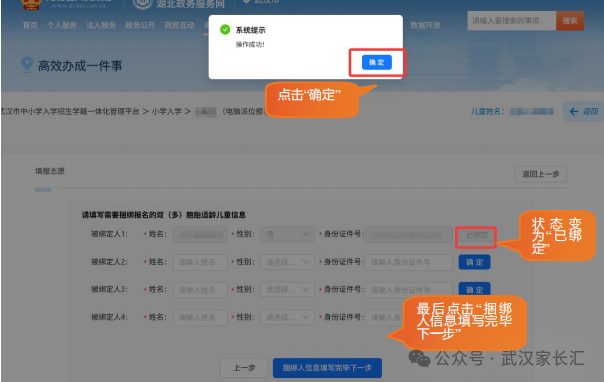The width and height of the screenshot is (604, 382).
Task: Expand the 性别 dropdown for 被绑定人4
Action: (287, 317)
